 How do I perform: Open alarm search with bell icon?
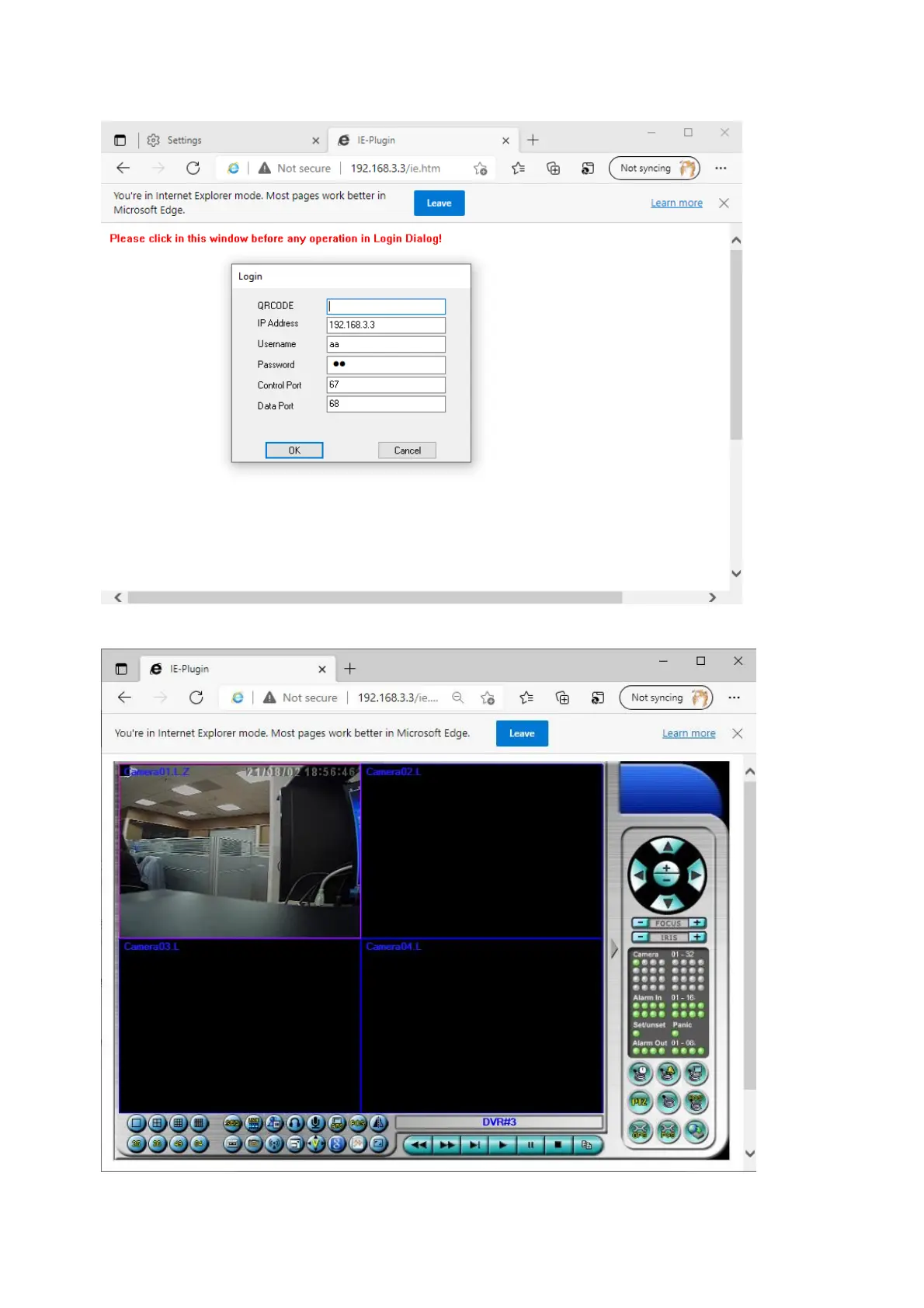pyautogui.click(x=668, y=1073)
